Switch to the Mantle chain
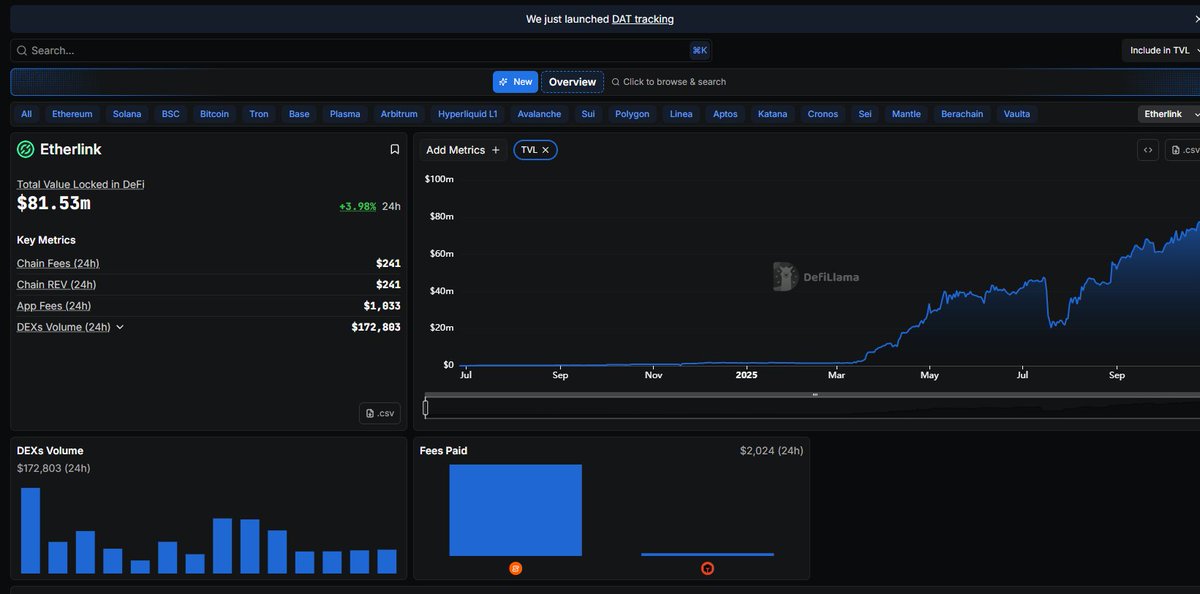The height and width of the screenshot is (594, 1200). click(906, 114)
